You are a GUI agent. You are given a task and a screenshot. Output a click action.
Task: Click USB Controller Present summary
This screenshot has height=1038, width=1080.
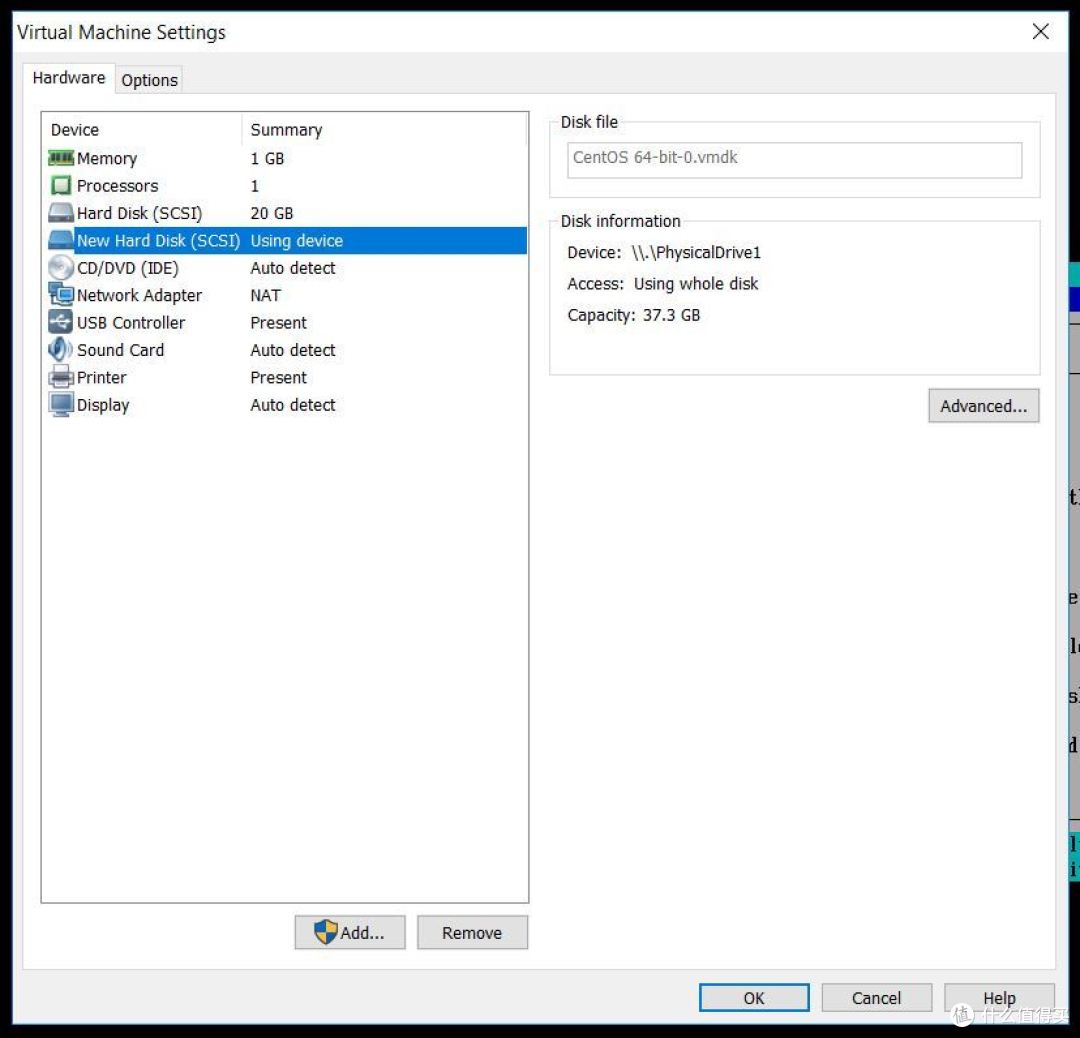click(278, 323)
